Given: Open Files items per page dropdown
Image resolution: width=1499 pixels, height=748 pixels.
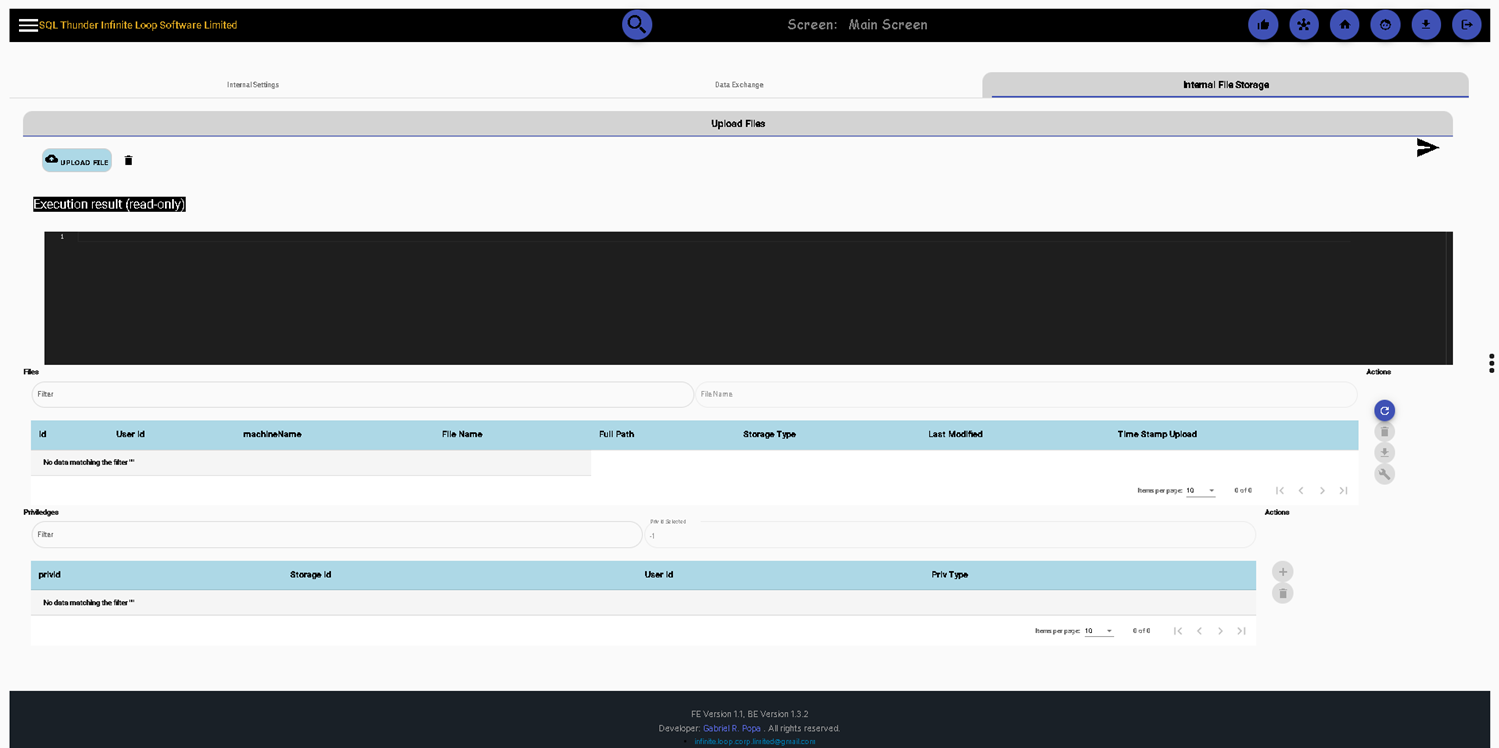Looking at the screenshot, I should click(1200, 491).
